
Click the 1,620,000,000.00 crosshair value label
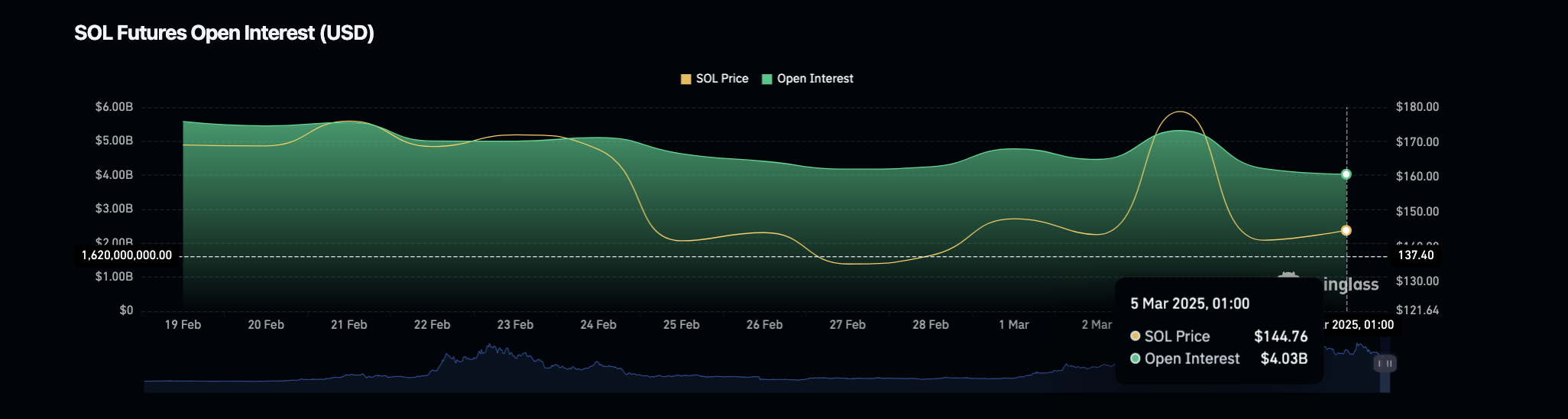[x=127, y=255]
